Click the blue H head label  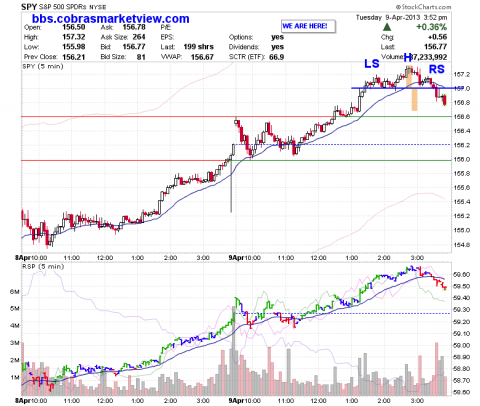point(408,58)
